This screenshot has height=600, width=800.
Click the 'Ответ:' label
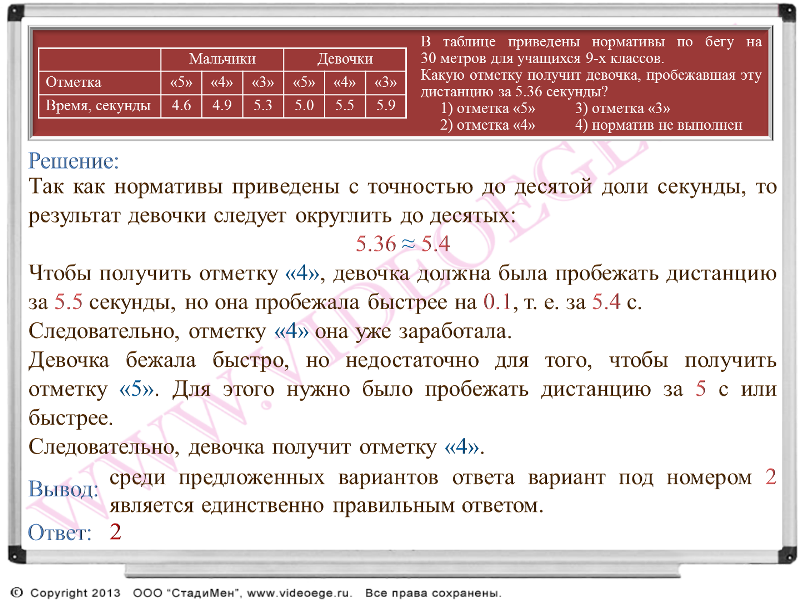(x=60, y=533)
